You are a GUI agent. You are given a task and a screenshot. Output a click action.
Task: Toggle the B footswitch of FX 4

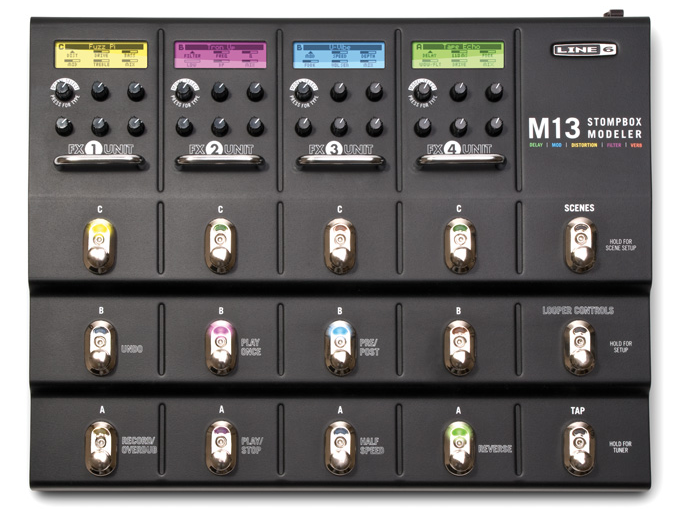pyautogui.click(x=460, y=348)
